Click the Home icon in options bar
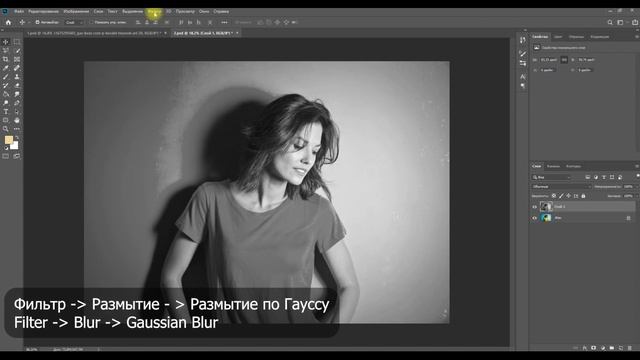640x360 pixels. (x=8, y=22)
